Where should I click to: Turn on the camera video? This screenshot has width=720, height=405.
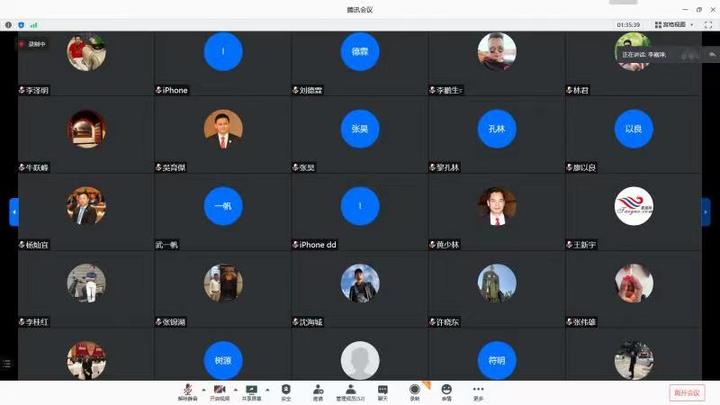coord(218,390)
